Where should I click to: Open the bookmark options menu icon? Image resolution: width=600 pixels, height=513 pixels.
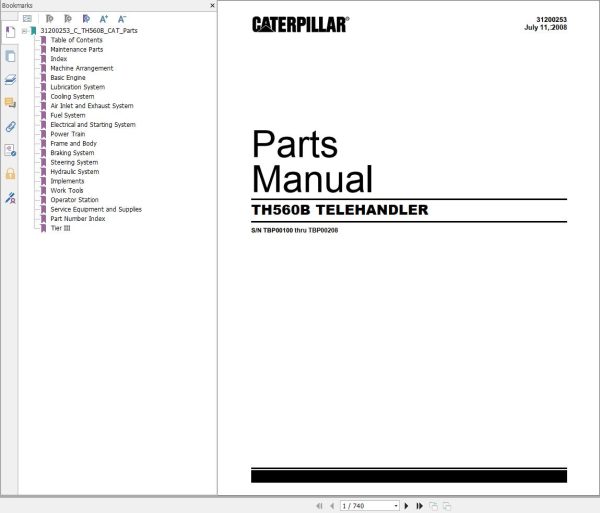[27, 18]
